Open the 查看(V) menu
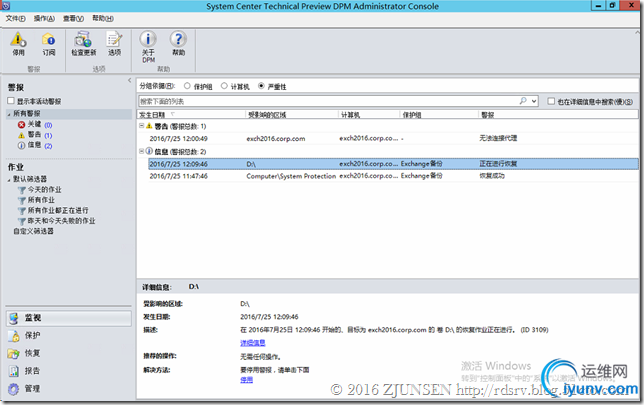Screen dimensions: 644x405 [74, 18]
